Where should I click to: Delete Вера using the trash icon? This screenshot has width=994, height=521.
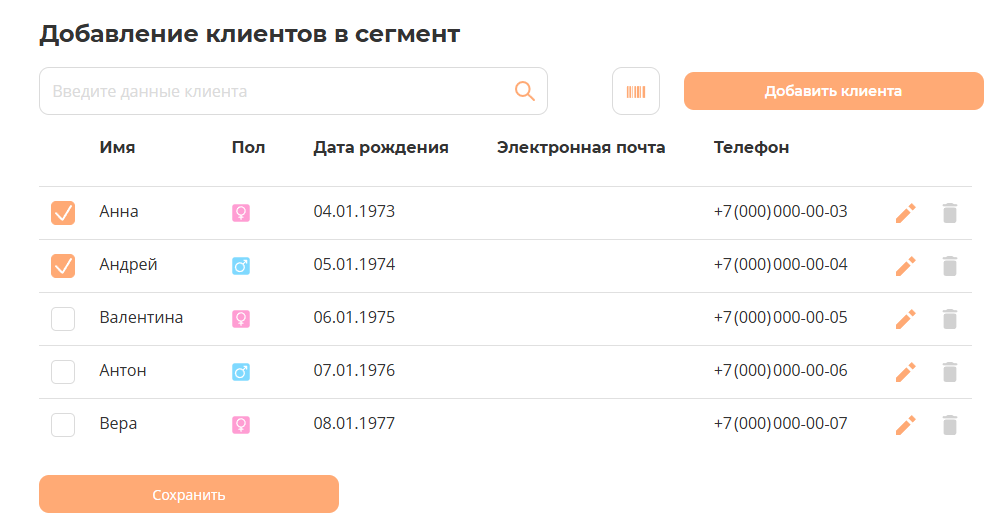pyautogui.click(x=950, y=425)
